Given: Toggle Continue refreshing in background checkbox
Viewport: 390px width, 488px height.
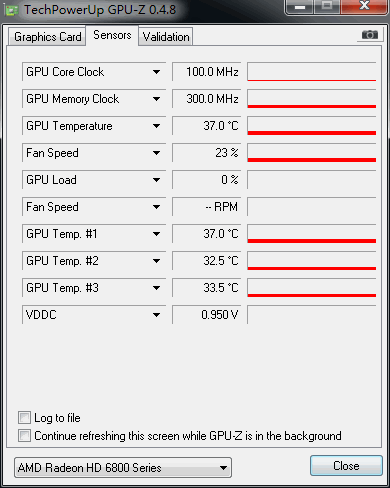Looking at the screenshot, I should 24,436.
